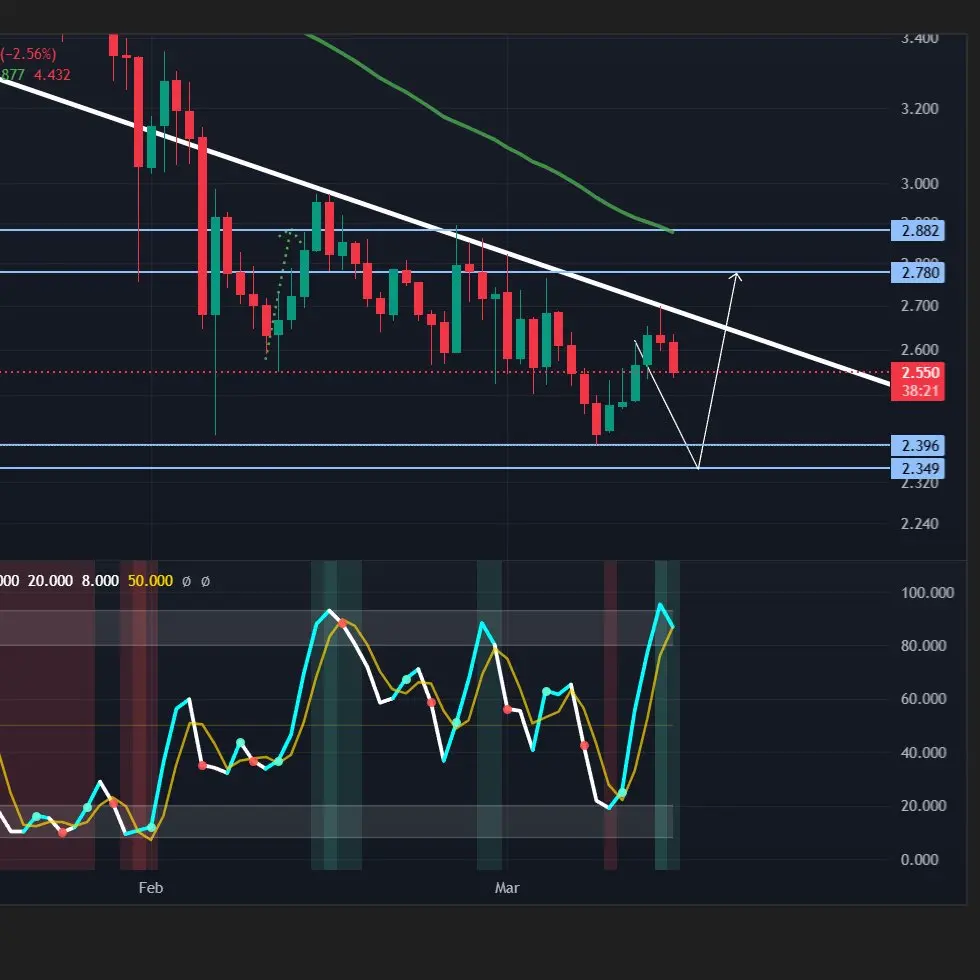Click the 100.000 oscillator axis label

click(928, 592)
